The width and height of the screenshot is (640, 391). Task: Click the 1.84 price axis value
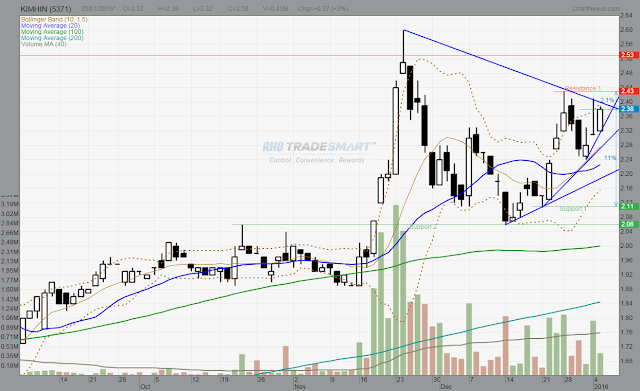point(627,303)
